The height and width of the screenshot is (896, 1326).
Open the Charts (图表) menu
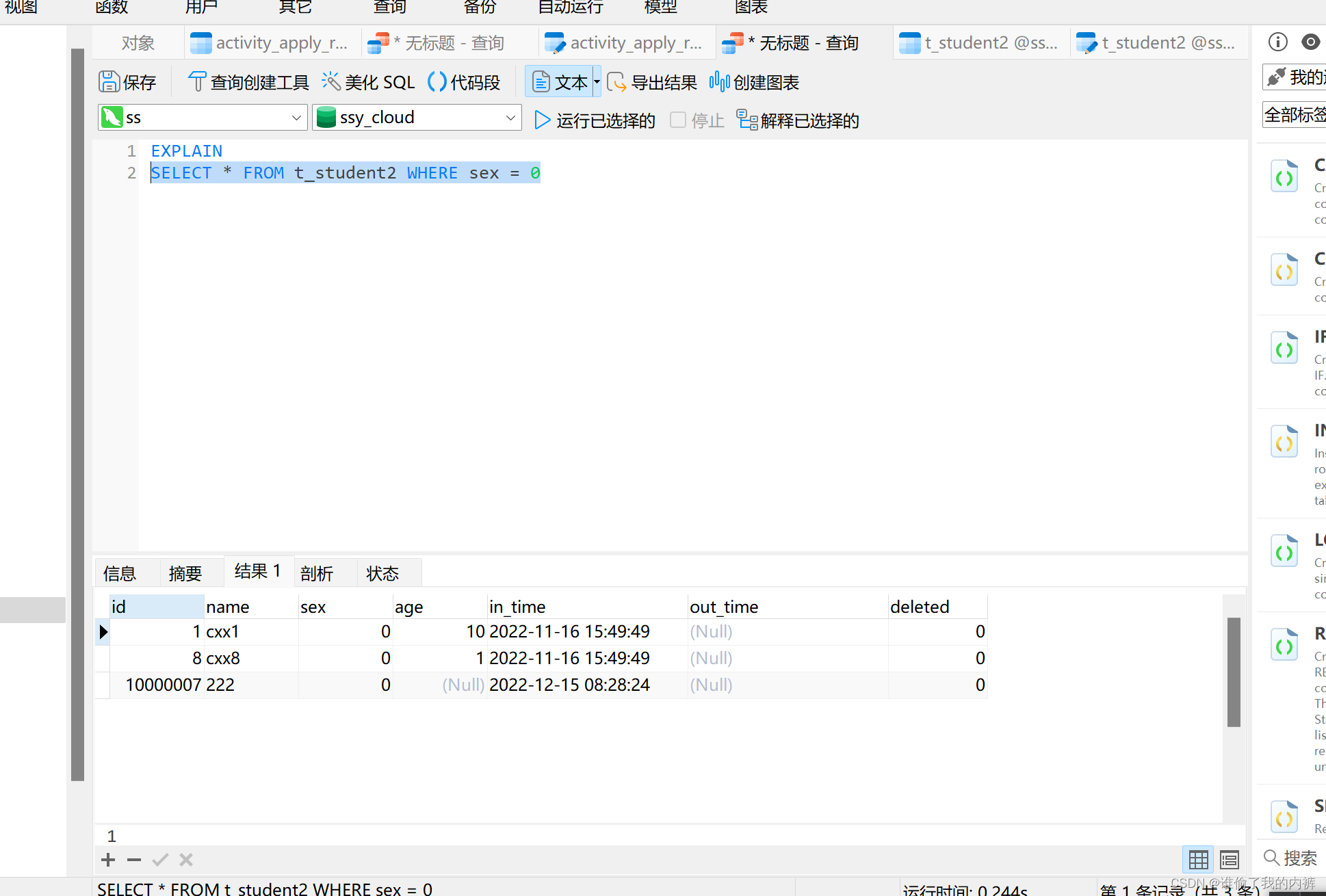[751, 8]
